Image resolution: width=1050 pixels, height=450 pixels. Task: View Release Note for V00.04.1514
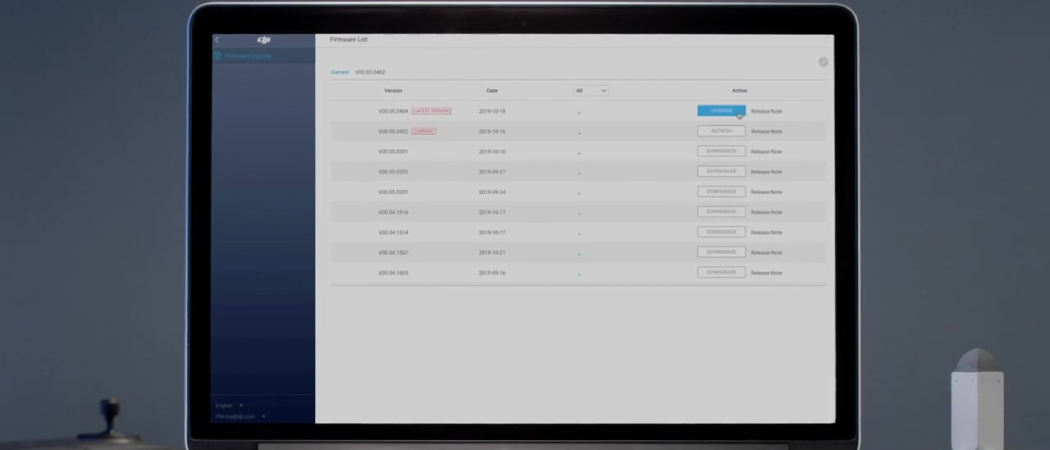pyautogui.click(x=766, y=233)
